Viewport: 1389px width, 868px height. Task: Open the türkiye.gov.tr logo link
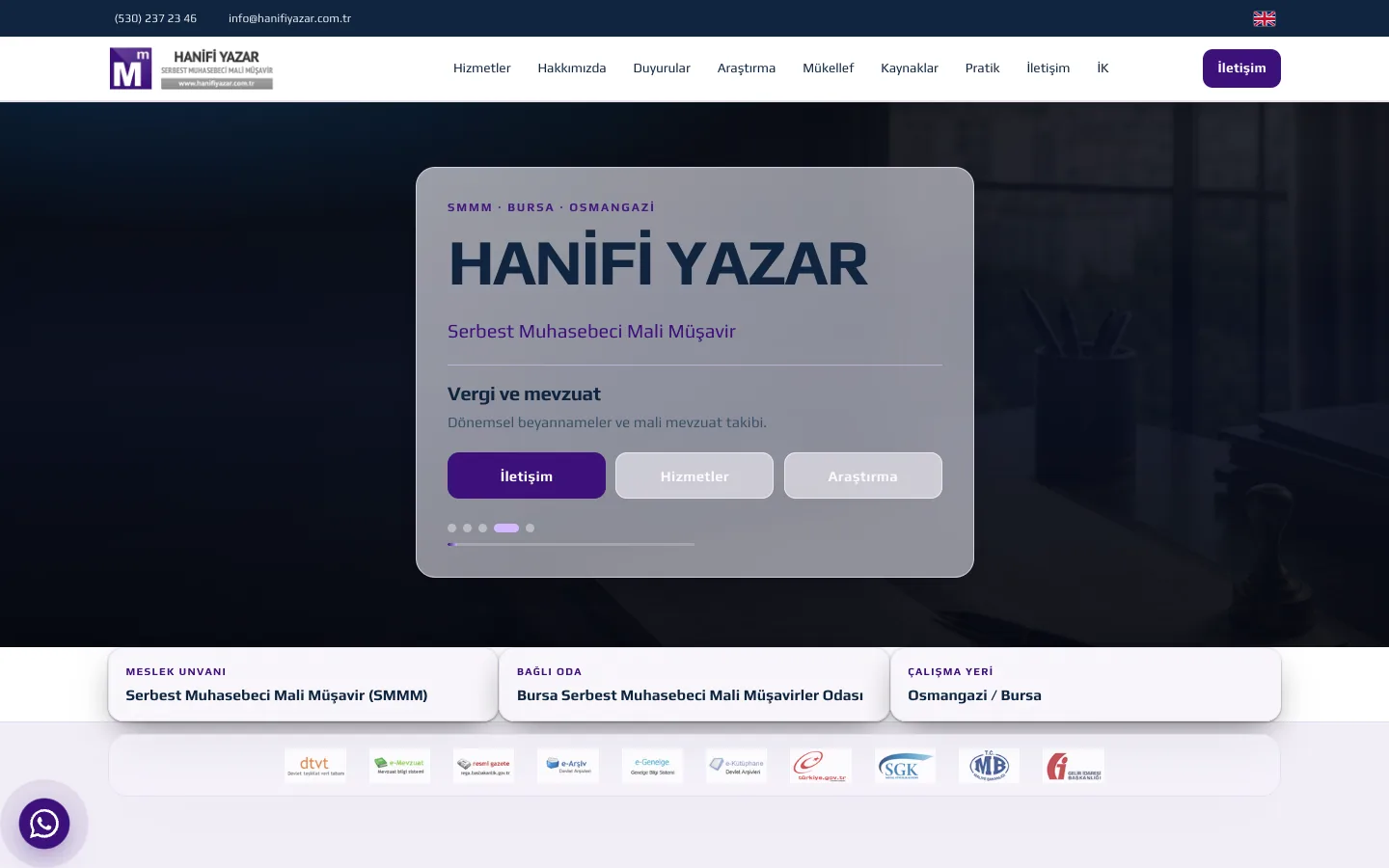tap(821, 766)
